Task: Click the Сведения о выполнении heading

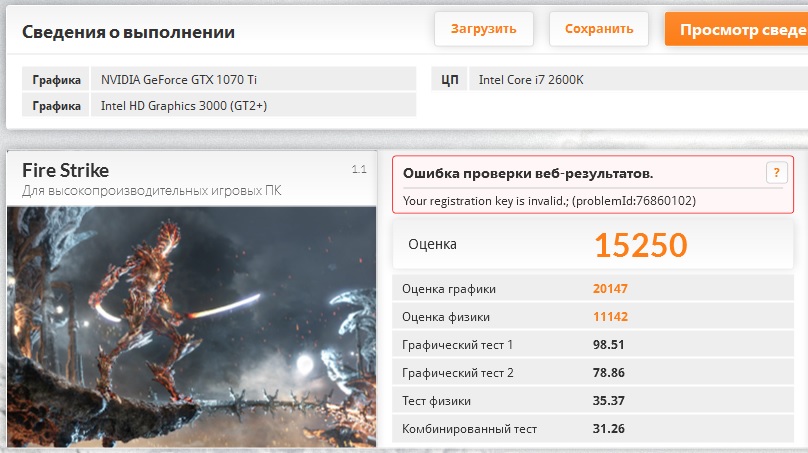Action: (x=128, y=32)
